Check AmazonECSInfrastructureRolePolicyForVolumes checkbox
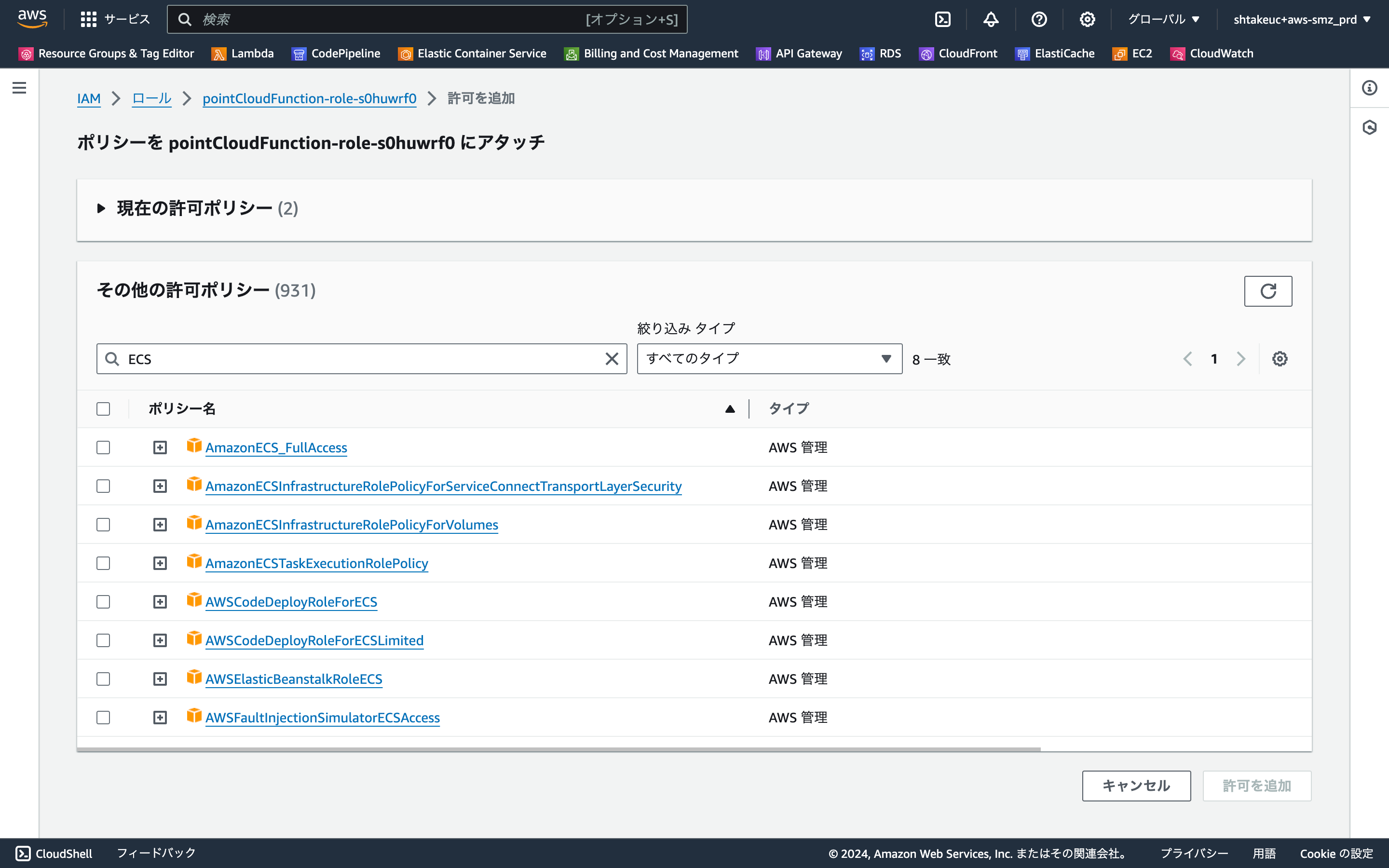This screenshot has height=868, width=1389. pos(103,525)
